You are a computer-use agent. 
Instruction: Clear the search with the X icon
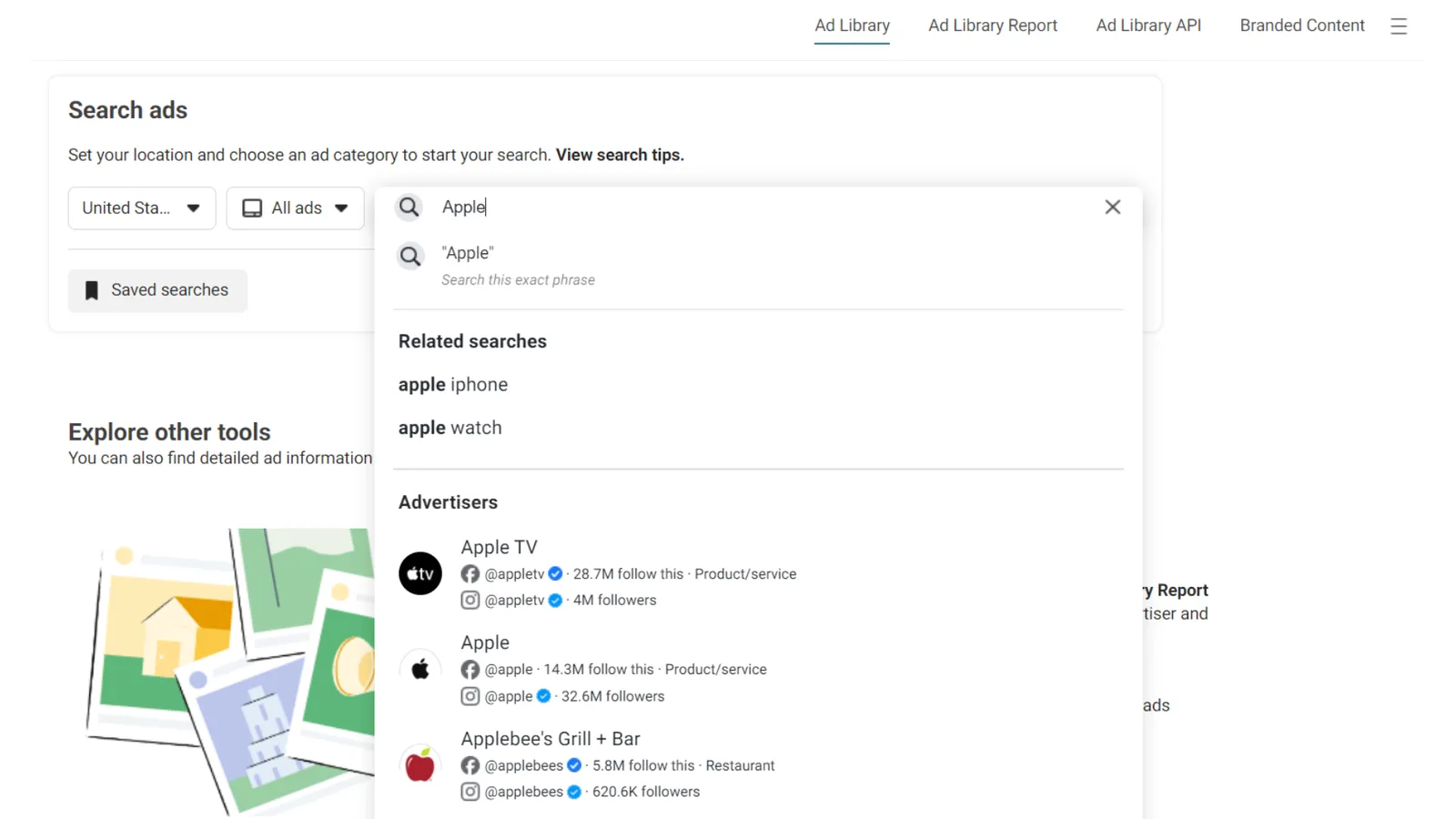click(1112, 207)
